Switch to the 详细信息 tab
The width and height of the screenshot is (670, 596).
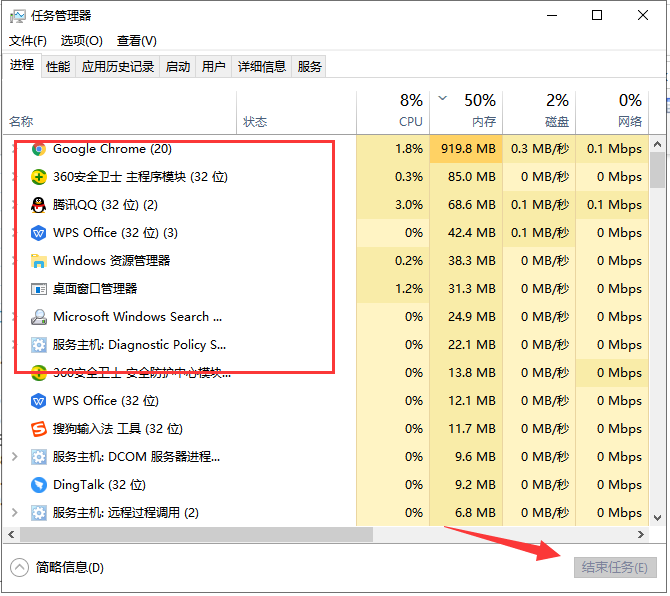coord(261,67)
